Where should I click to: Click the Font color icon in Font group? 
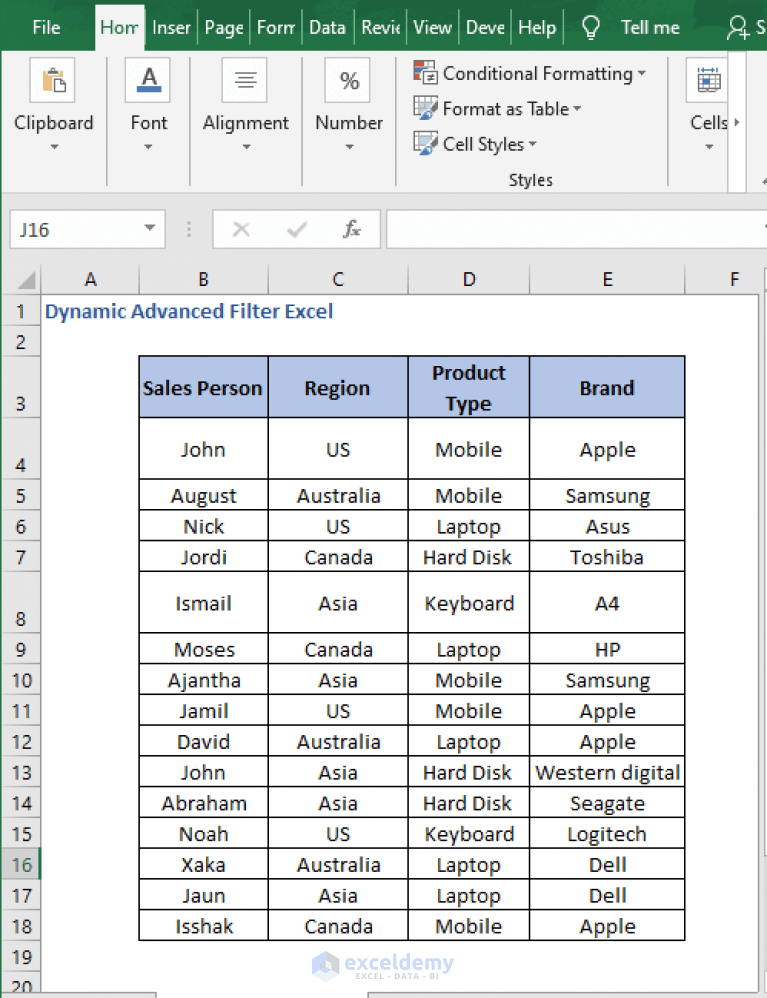pos(147,79)
